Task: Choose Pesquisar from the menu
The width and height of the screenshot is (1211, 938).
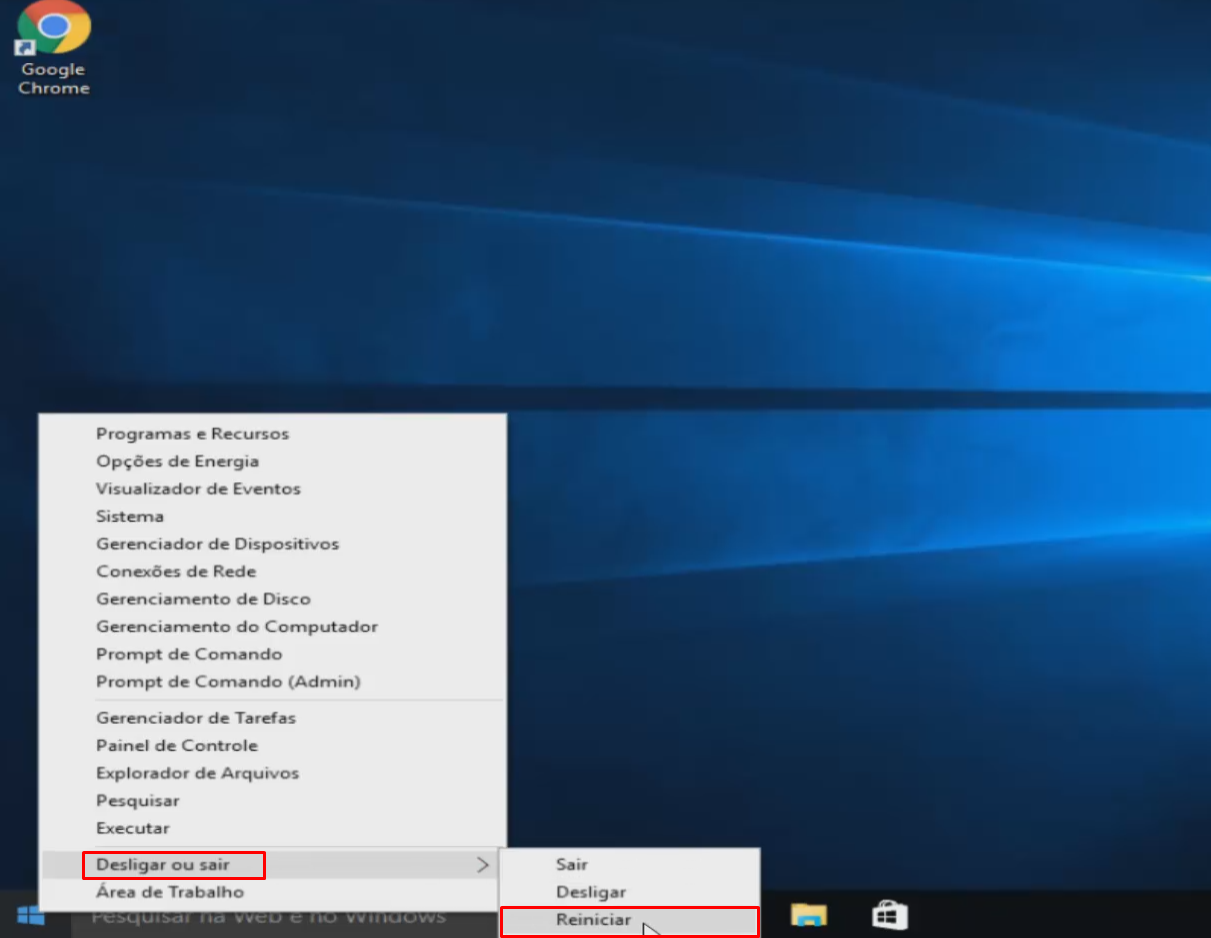Action: (x=272, y=800)
